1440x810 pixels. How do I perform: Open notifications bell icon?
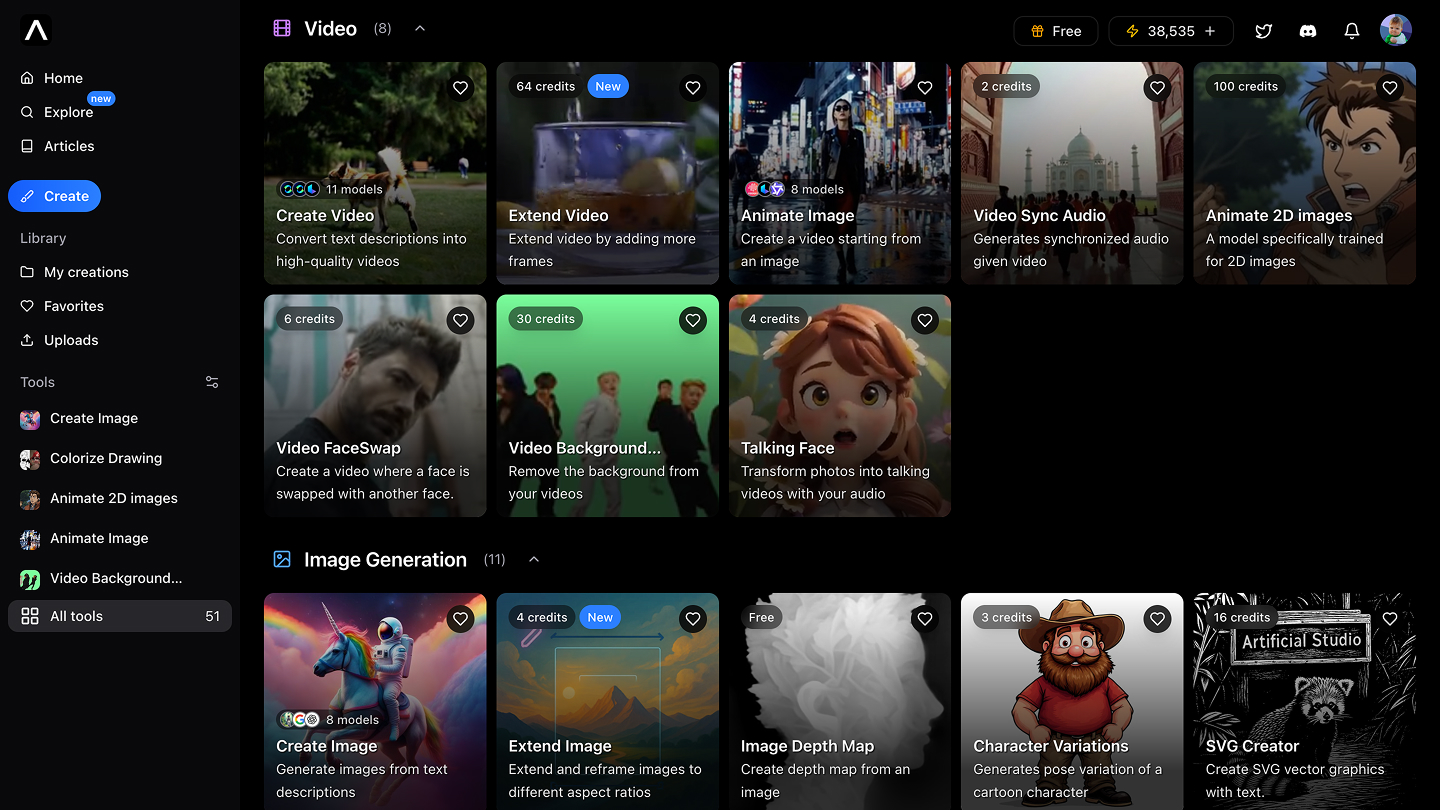(x=1352, y=31)
